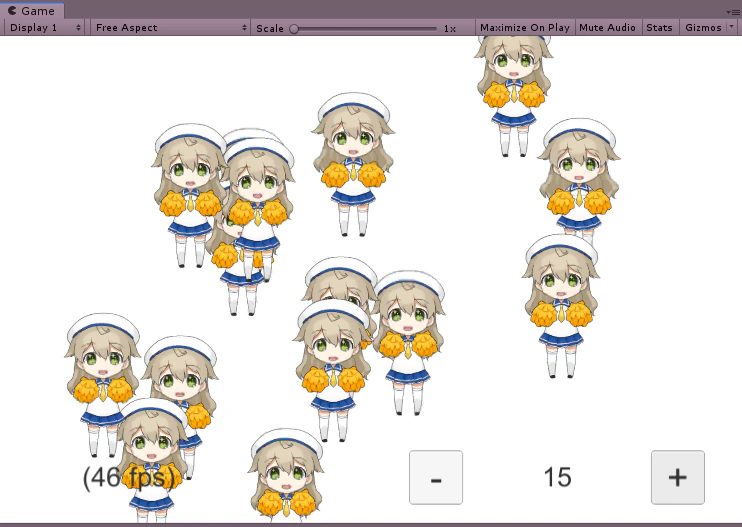This screenshot has height=527, width=742.
Task: Select the Game tab
Action: (x=31, y=10)
